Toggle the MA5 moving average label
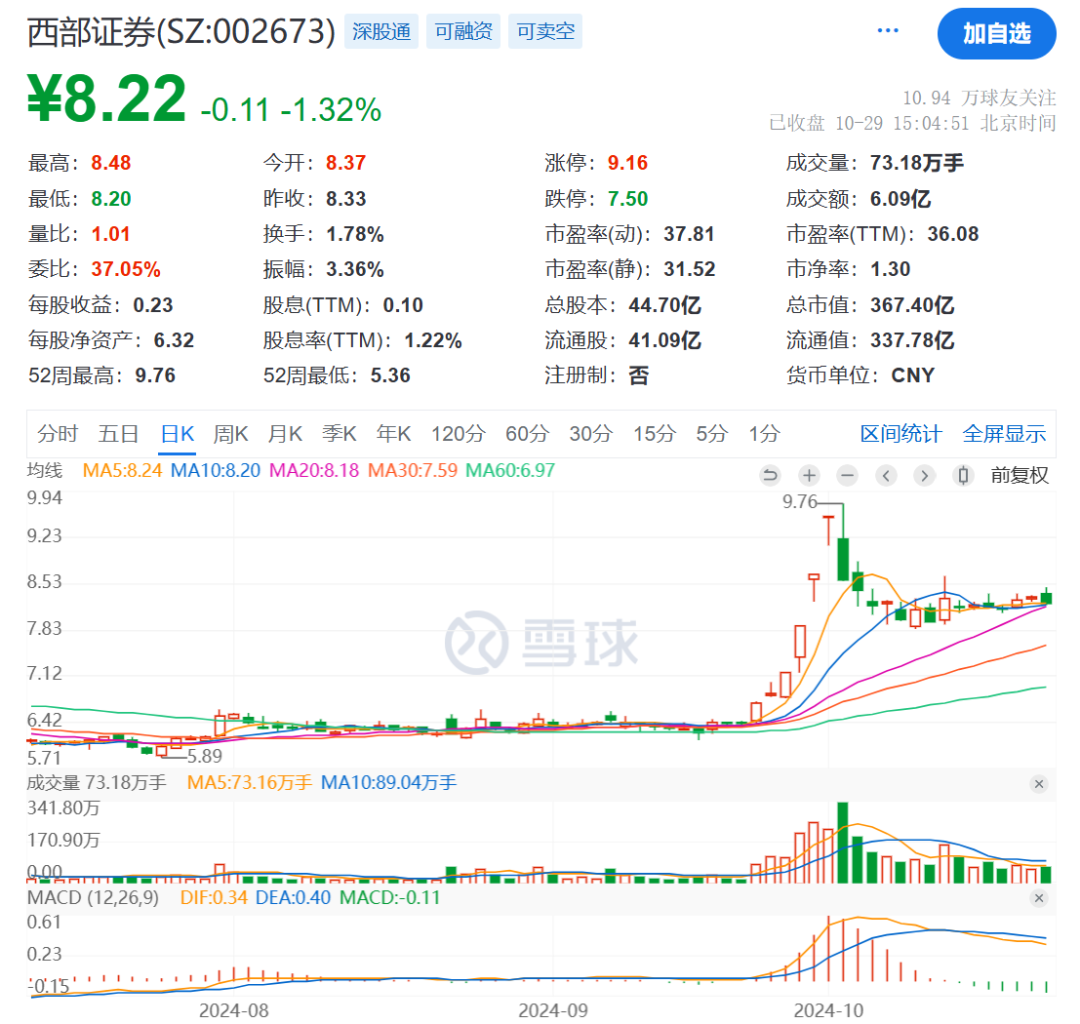 point(124,470)
